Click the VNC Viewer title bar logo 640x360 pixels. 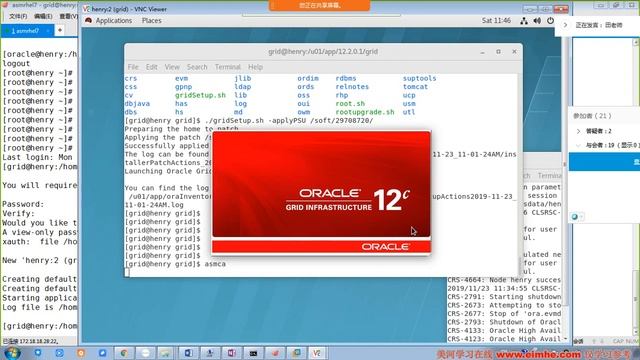click(87, 9)
